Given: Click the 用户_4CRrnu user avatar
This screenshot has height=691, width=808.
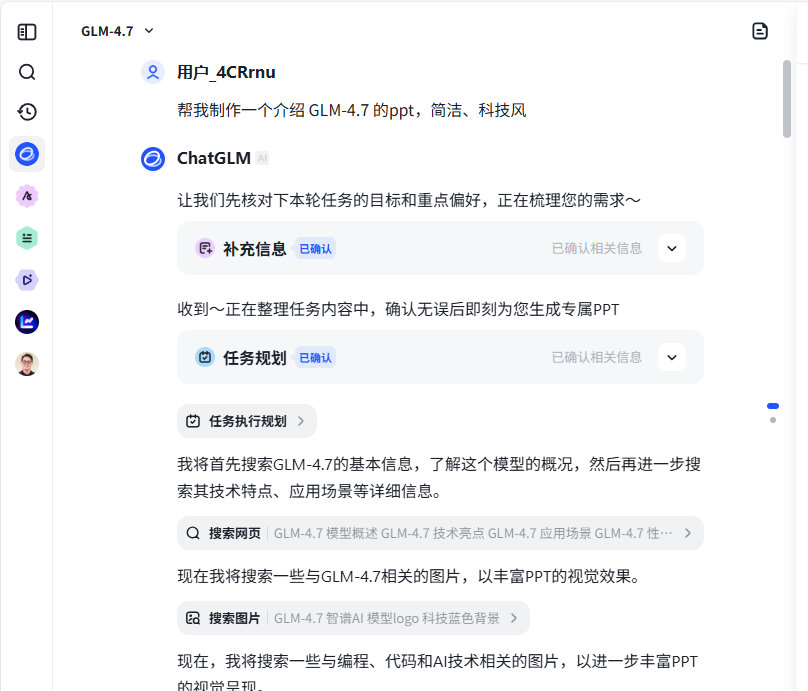Looking at the screenshot, I should tap(153, 72).
